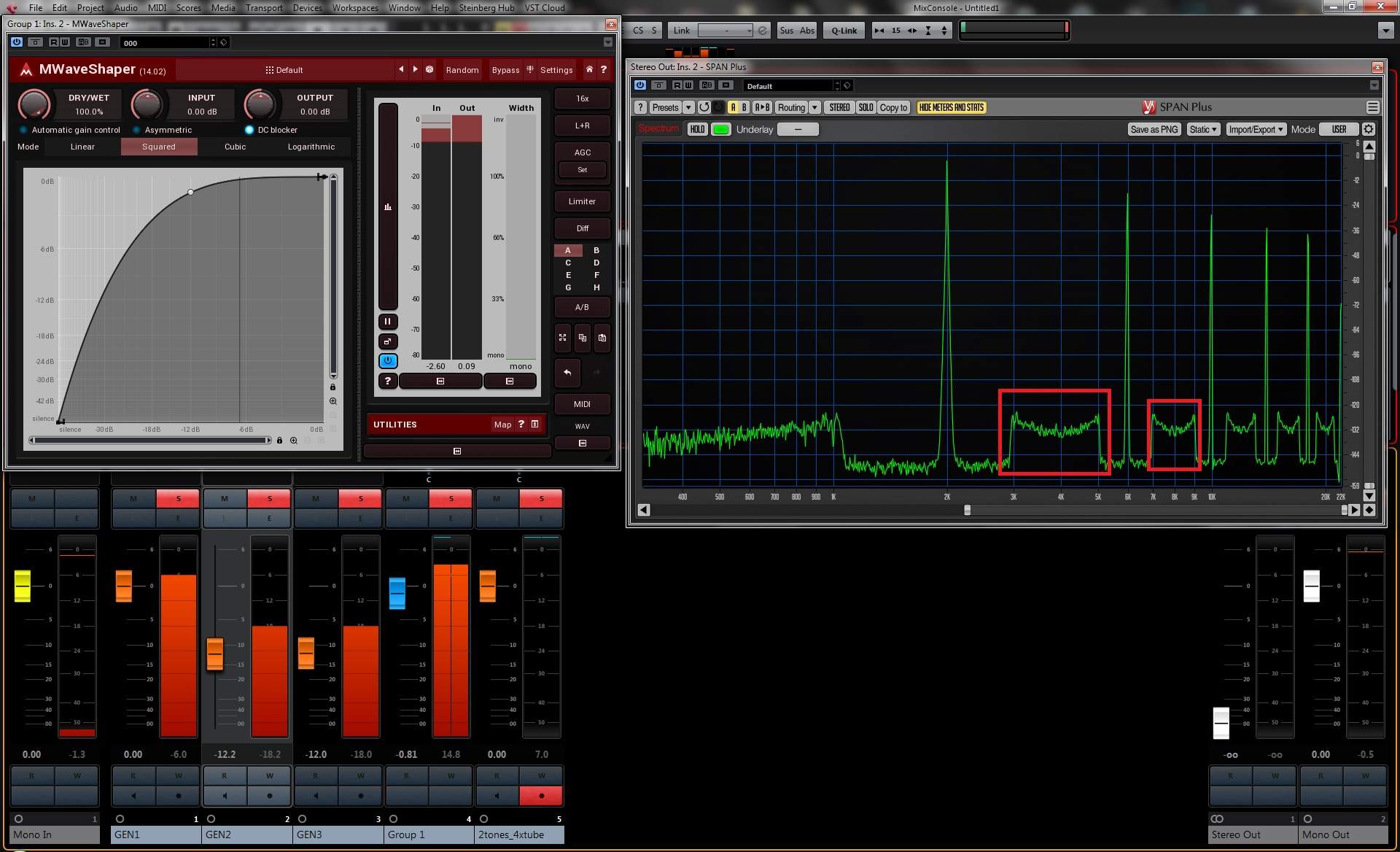Open the Routing dropdown arrow
The height and width of the screenshot is (852, 1400).
tap(814, 107)
